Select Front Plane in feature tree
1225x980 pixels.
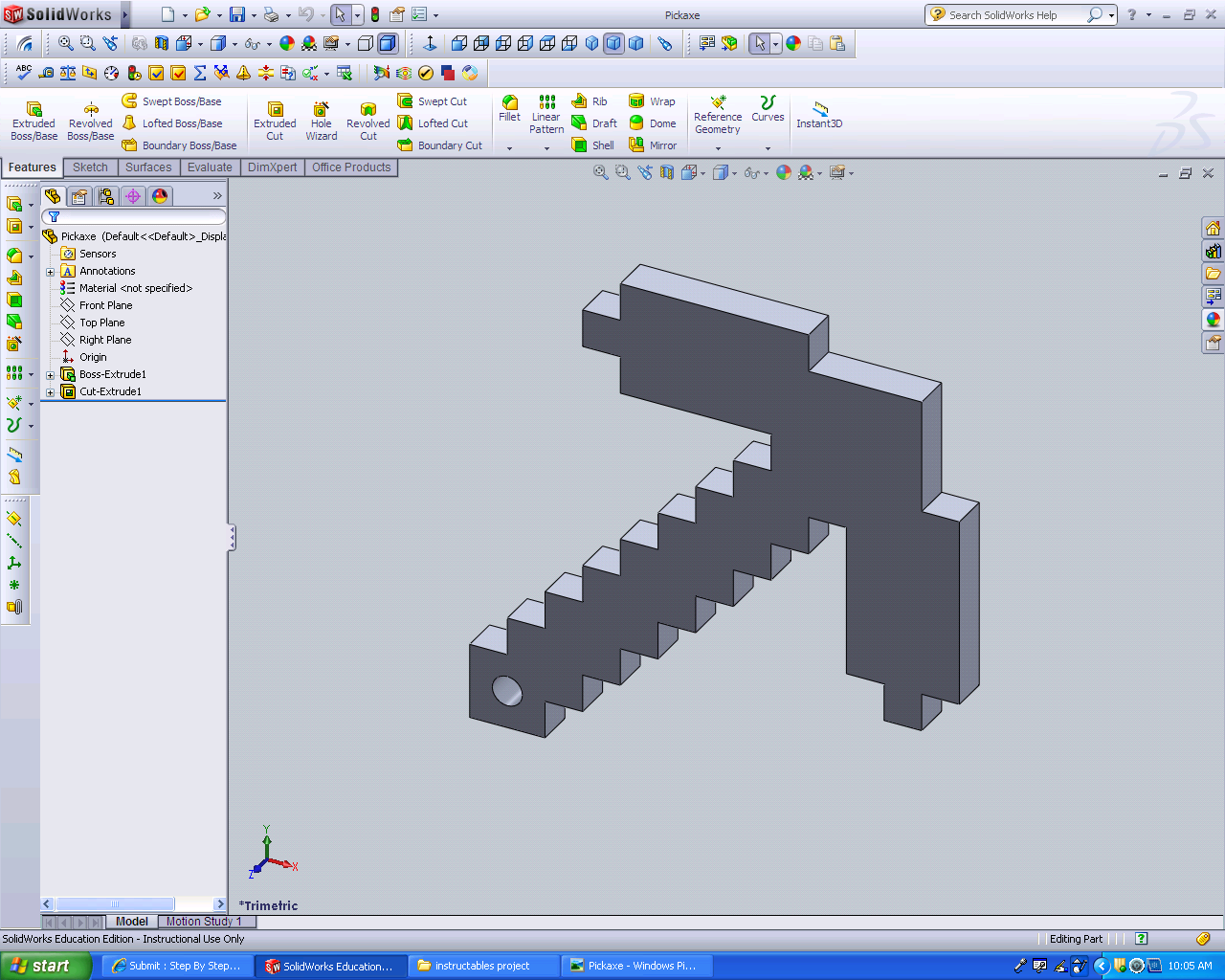tap(105, 305)
